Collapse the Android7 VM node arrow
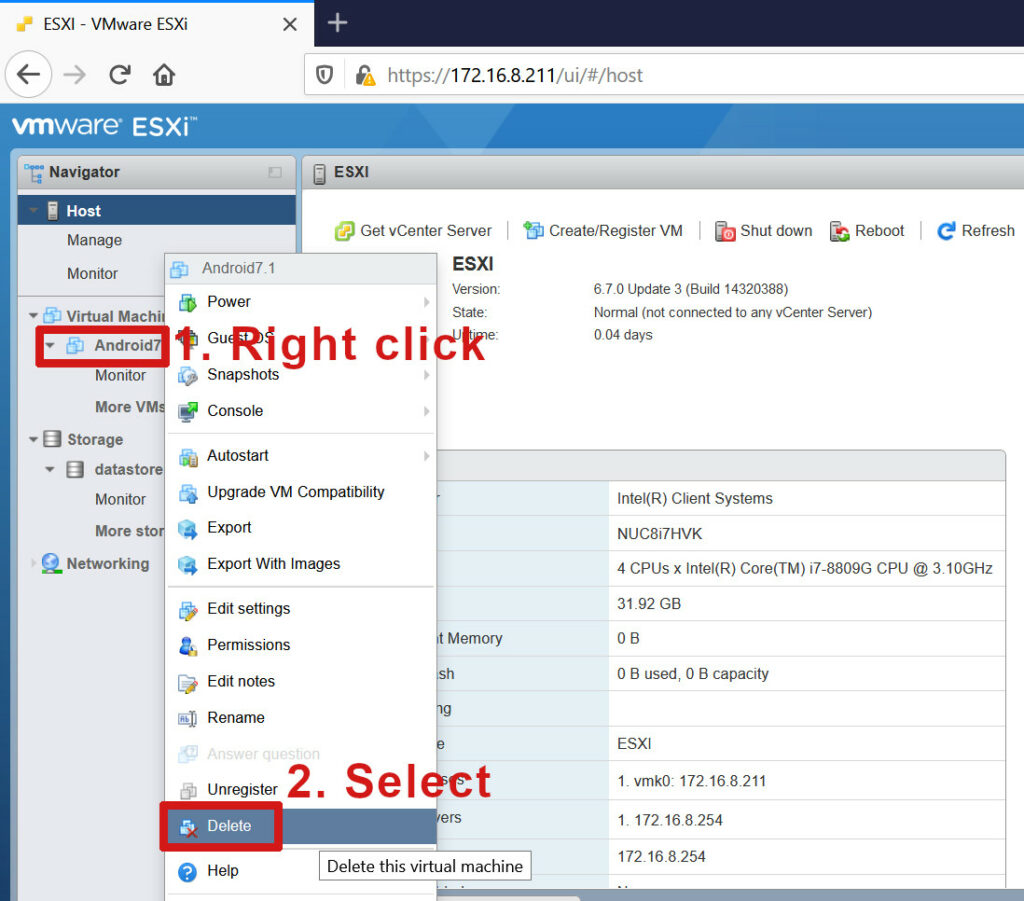 tap(50, 345)
